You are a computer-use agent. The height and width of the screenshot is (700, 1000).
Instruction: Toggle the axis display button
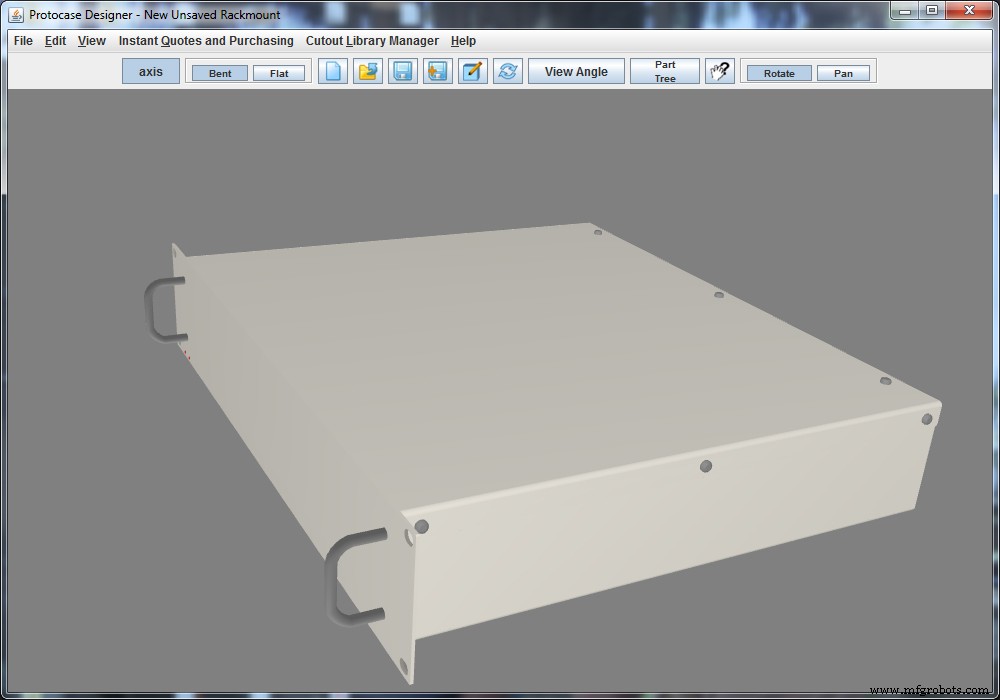151,72
